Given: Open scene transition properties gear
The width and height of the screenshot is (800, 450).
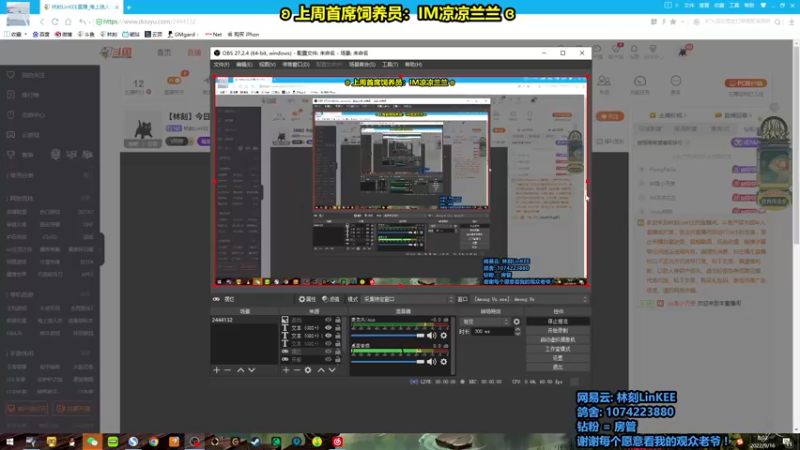Looking at the screenshot, I should [516, 322].
